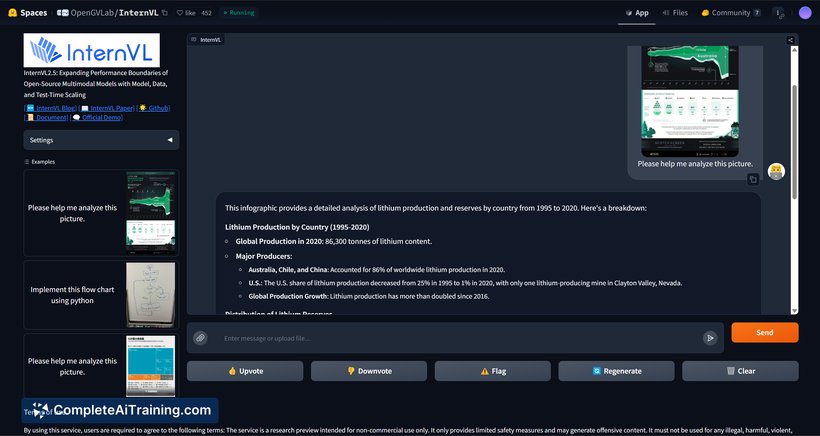Switch to the App tab

pyautogui.click(x=636, y=13)
